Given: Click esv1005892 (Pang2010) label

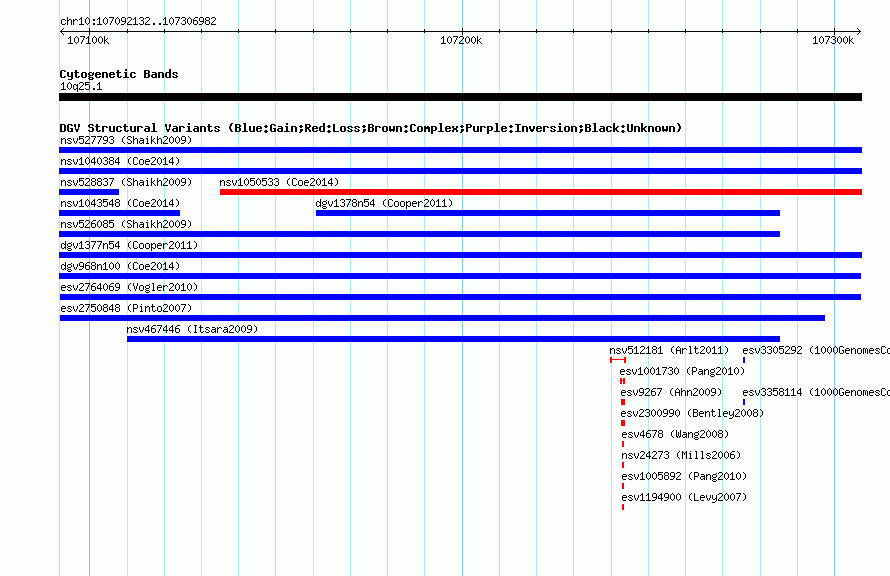Looking at the screenshot, I should 684,476.
